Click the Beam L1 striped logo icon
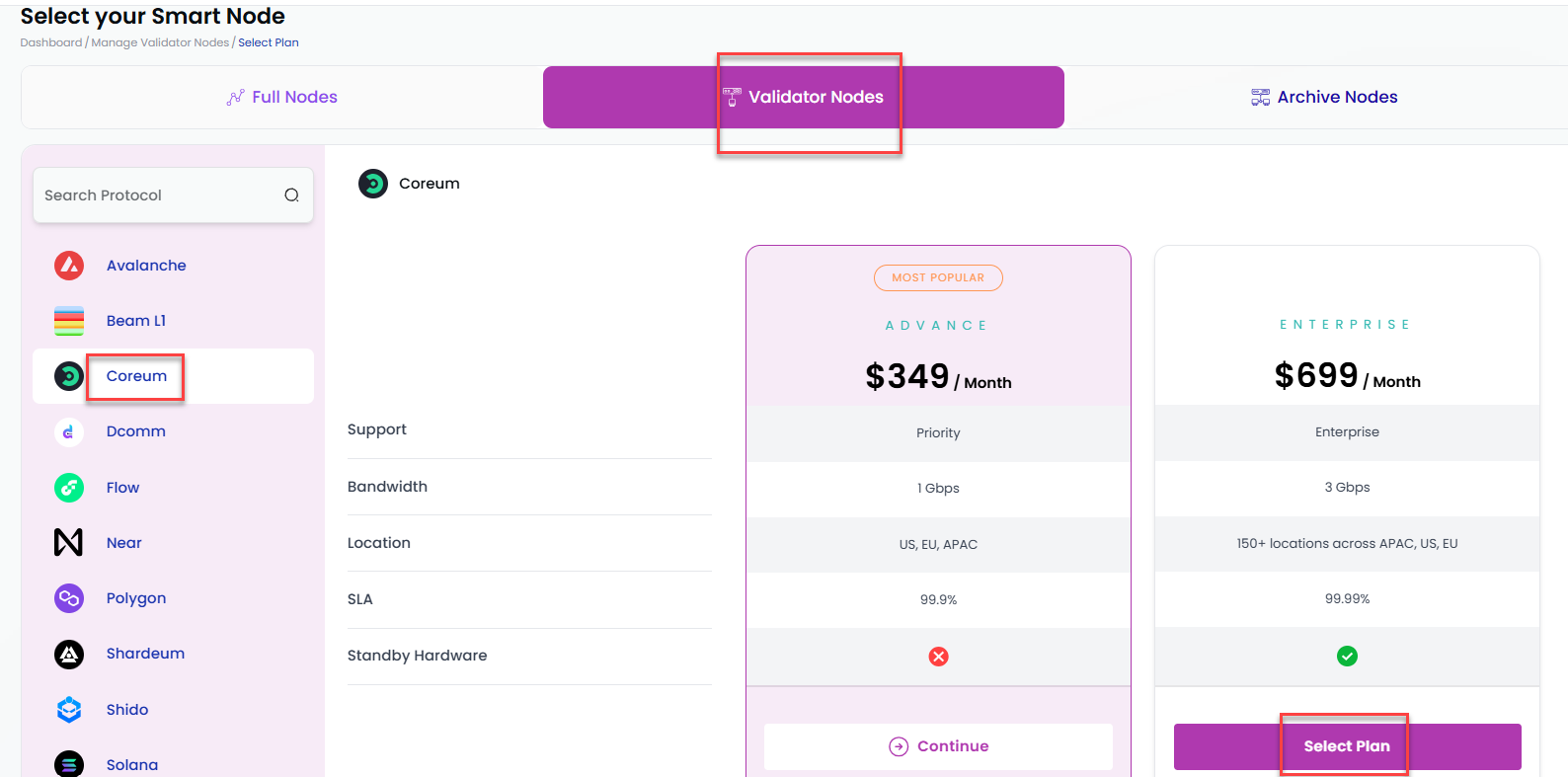 click(x=69, y=321)
